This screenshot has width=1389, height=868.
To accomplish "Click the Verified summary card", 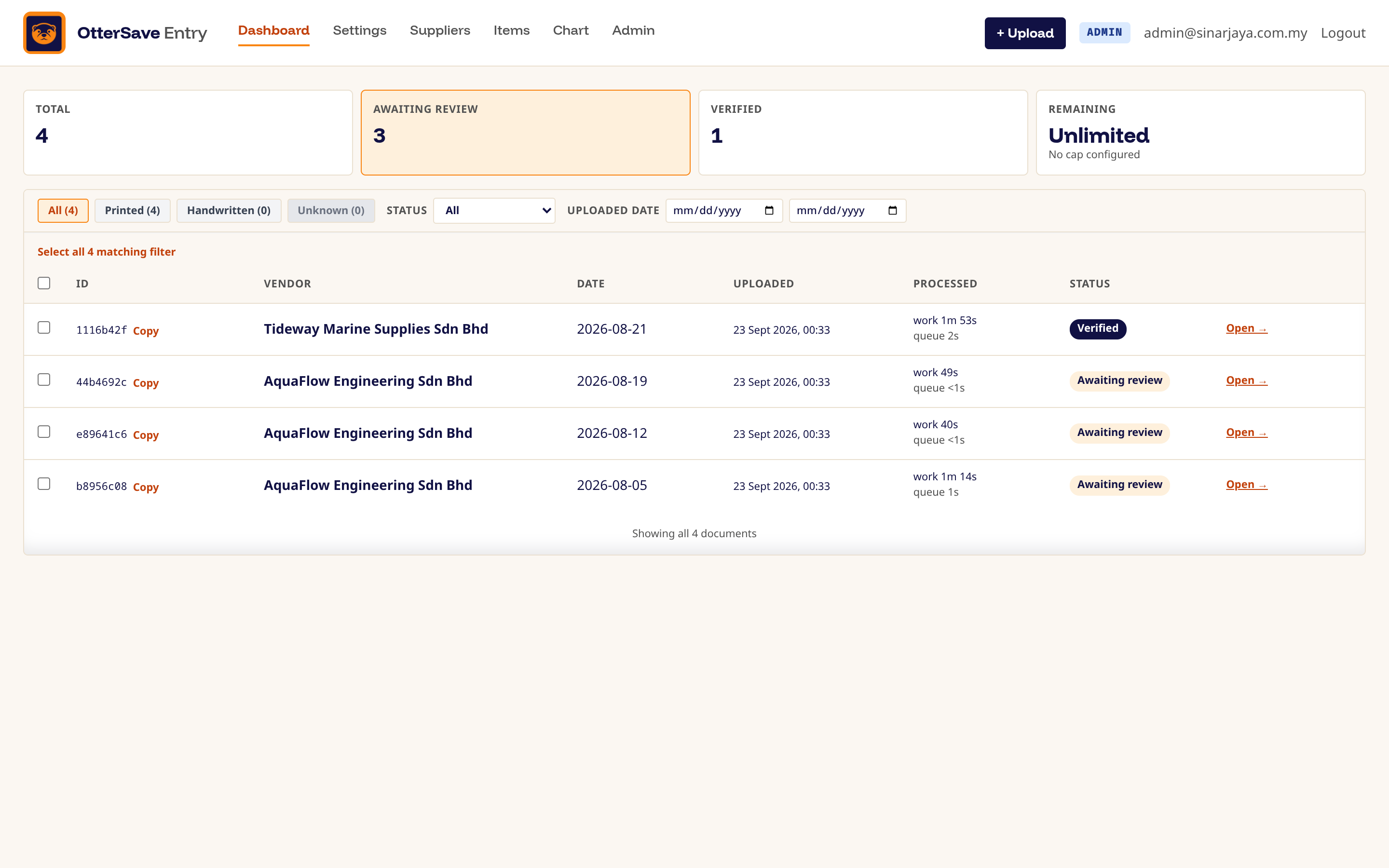I will (x=863, y=133).
